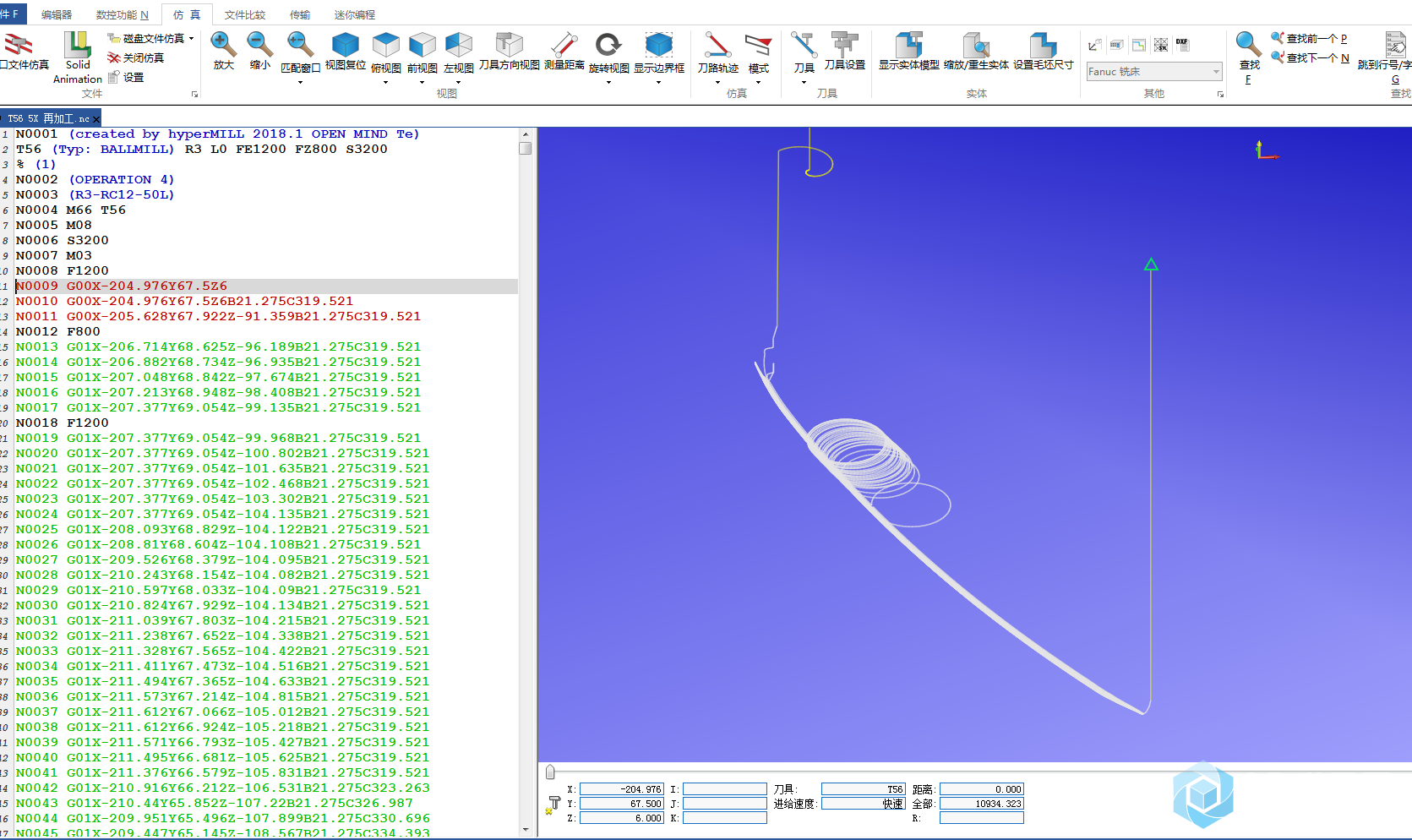This screenshot has width=1412, height=840.
Task: Open 设置毛坯尺寸 stock size settings
Action: coord(1043,44)
